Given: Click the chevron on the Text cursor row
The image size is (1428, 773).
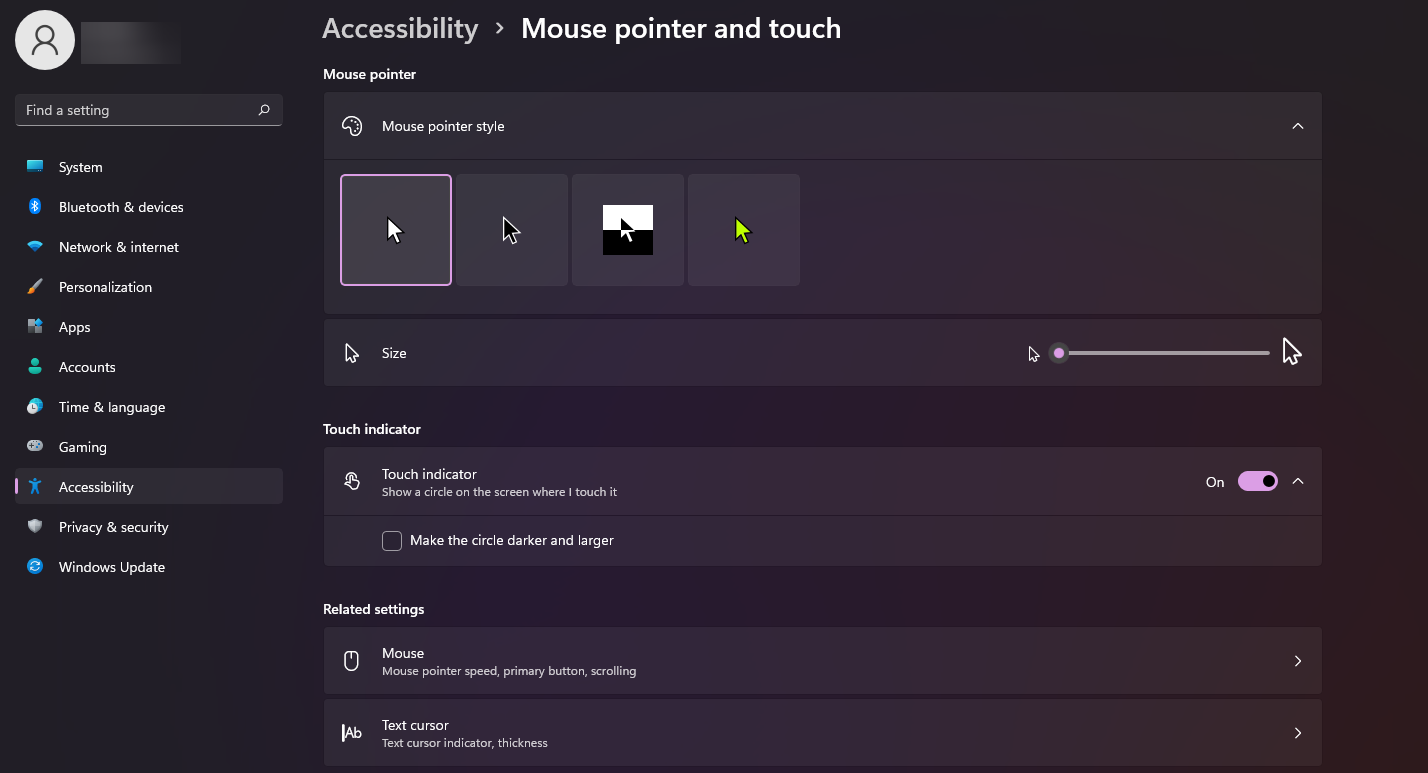Looking at the screenshot, I should [1298, 733].
